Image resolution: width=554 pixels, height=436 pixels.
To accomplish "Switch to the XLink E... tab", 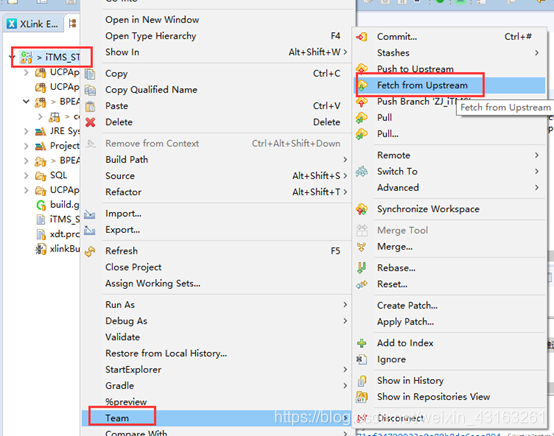I will 33,24.
